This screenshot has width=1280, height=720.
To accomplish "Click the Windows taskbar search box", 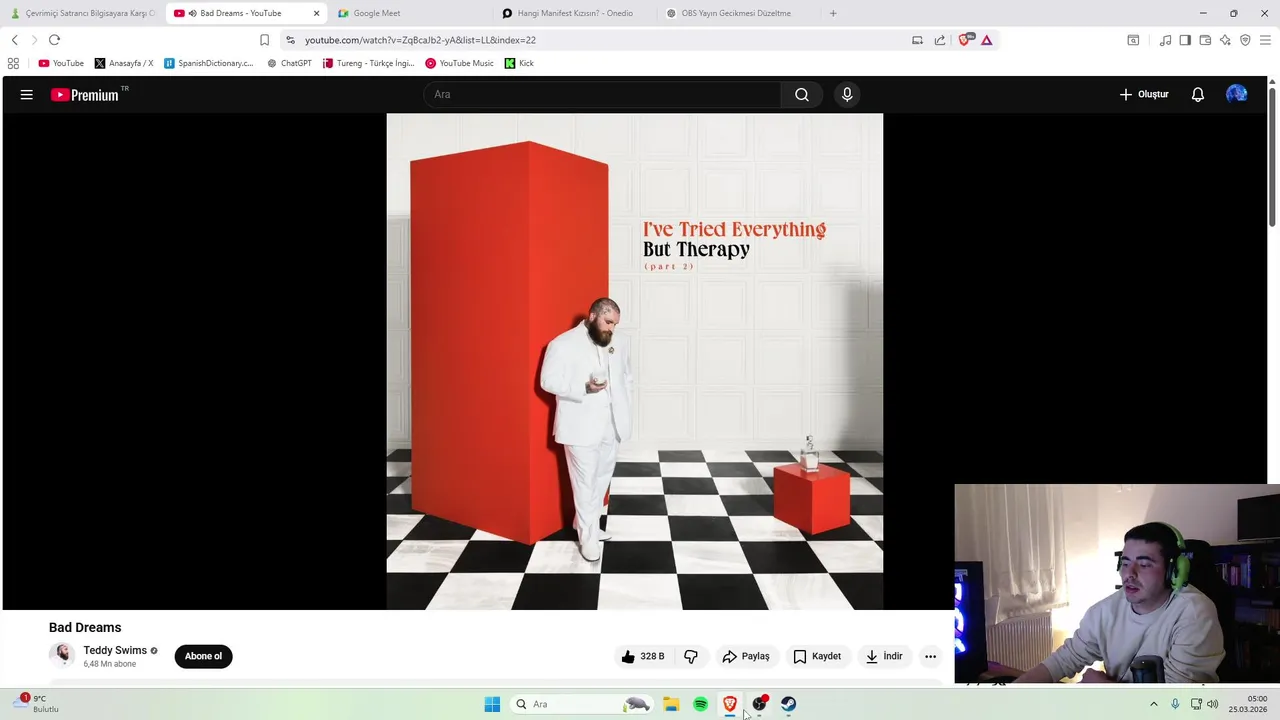I will pos(582,704).
